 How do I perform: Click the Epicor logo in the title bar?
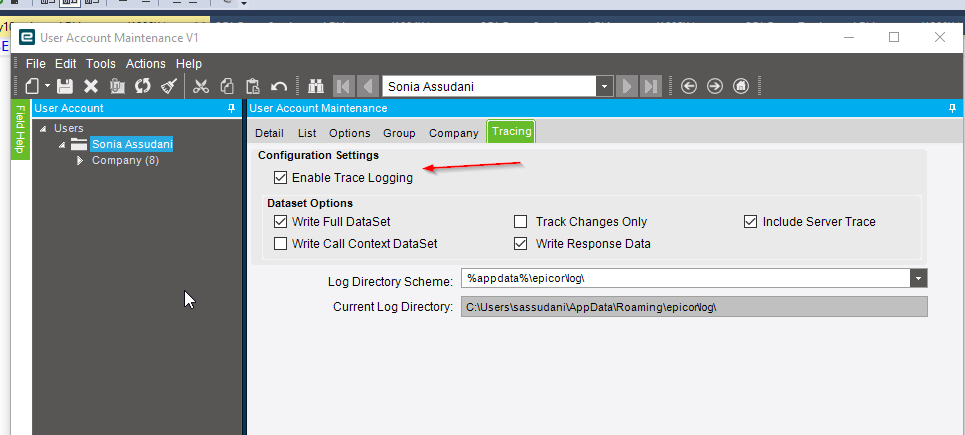pyautogui.click(x=27, y=38)
